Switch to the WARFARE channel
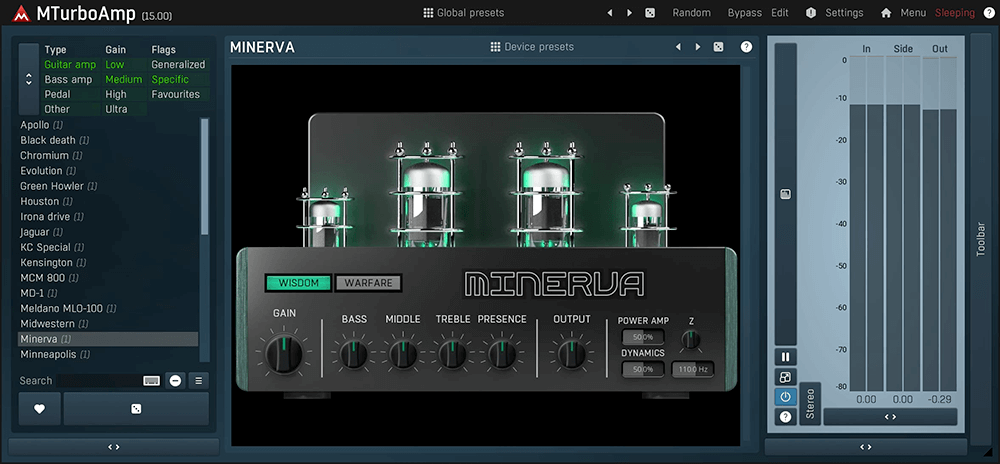Viewport: 1000px width, 464px height. pyautogui.click(x=369, y=283)
